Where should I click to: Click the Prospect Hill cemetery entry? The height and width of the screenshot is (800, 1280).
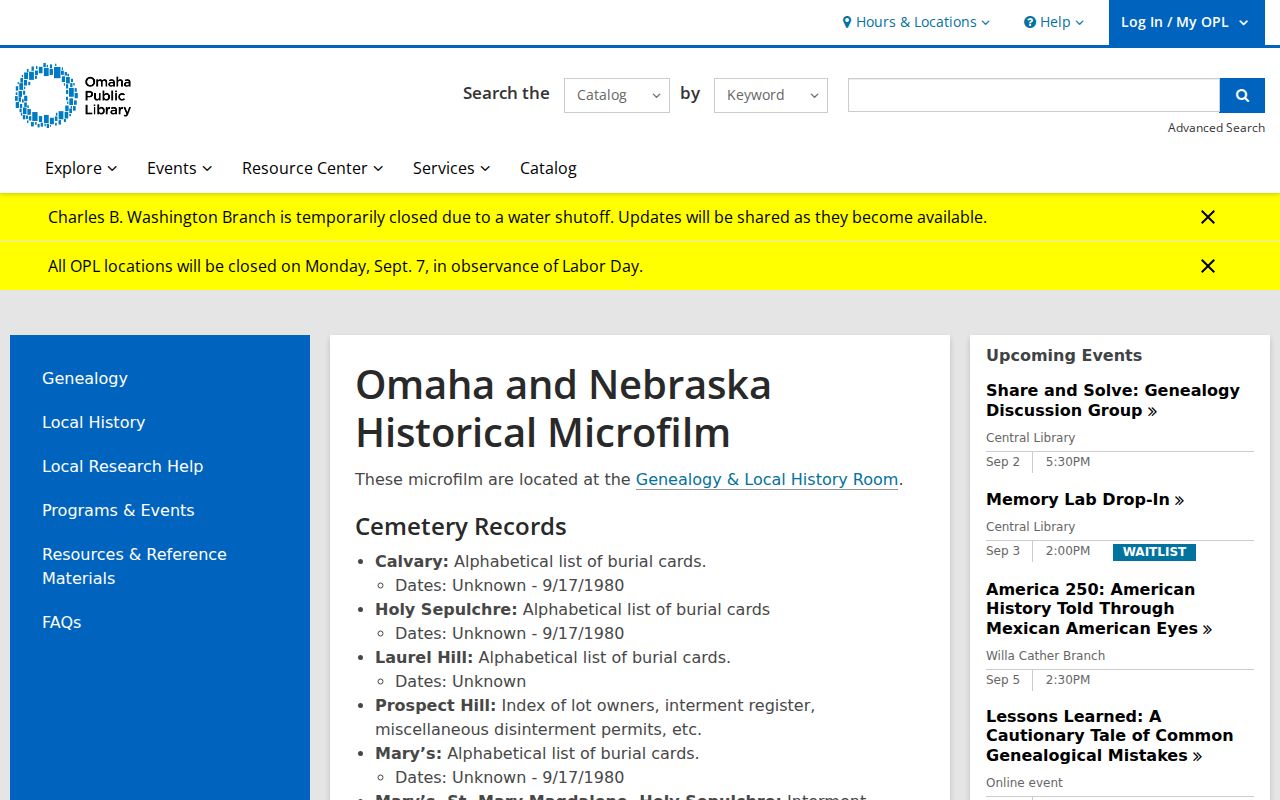(595, 717)
